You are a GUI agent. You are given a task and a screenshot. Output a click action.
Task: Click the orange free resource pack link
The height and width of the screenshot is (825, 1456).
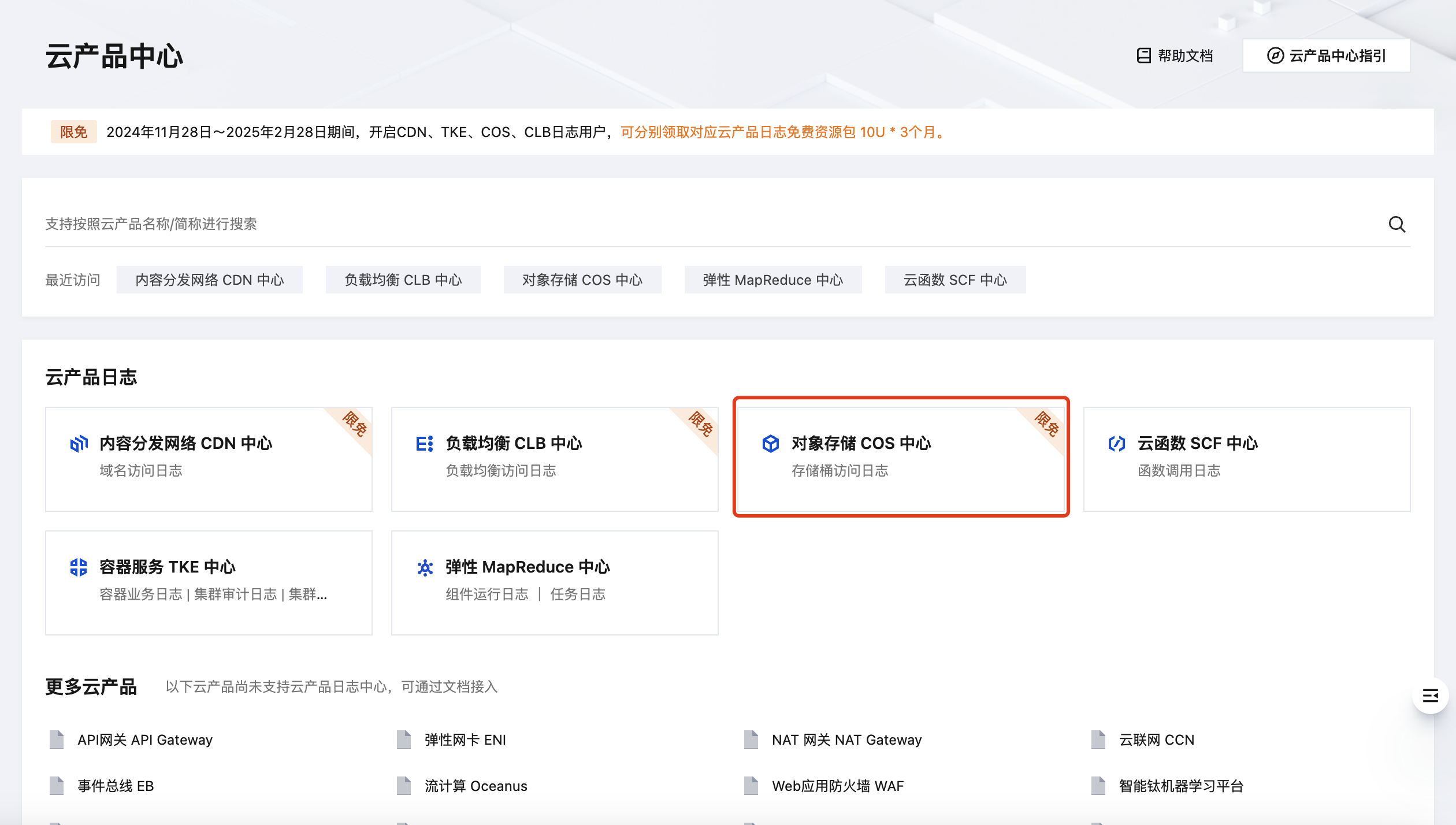coord(783,132)
